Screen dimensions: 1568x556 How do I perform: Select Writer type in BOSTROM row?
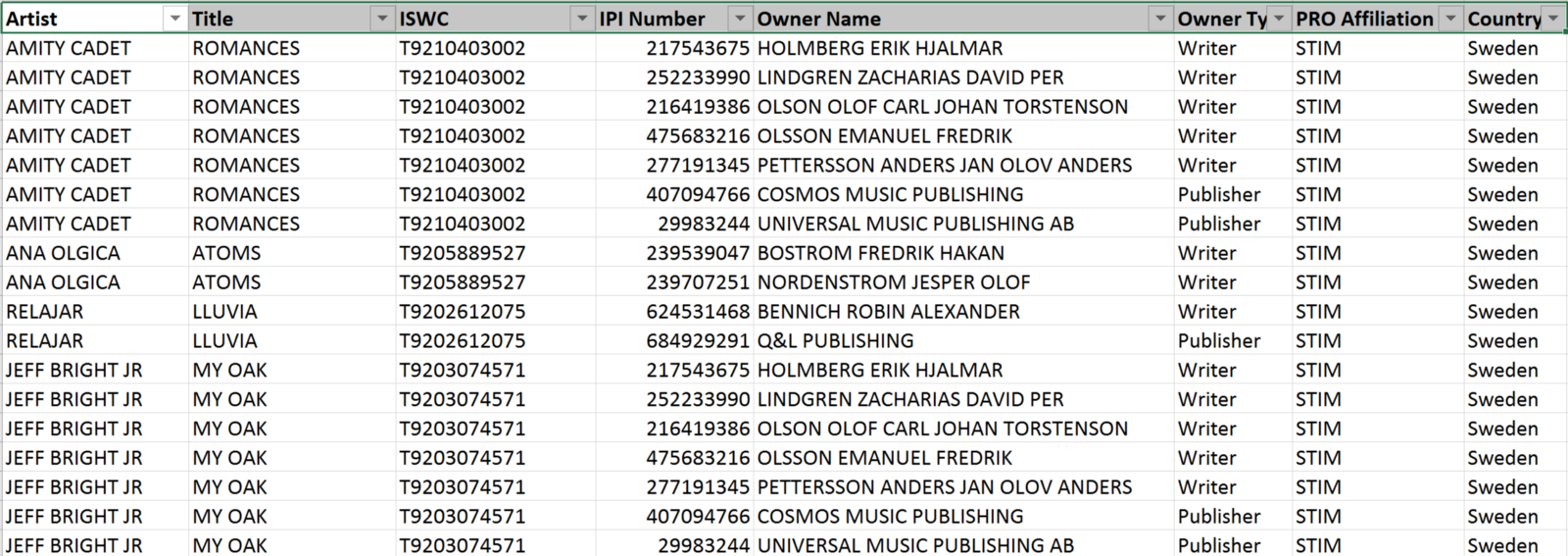click(x=1233, y=253)
